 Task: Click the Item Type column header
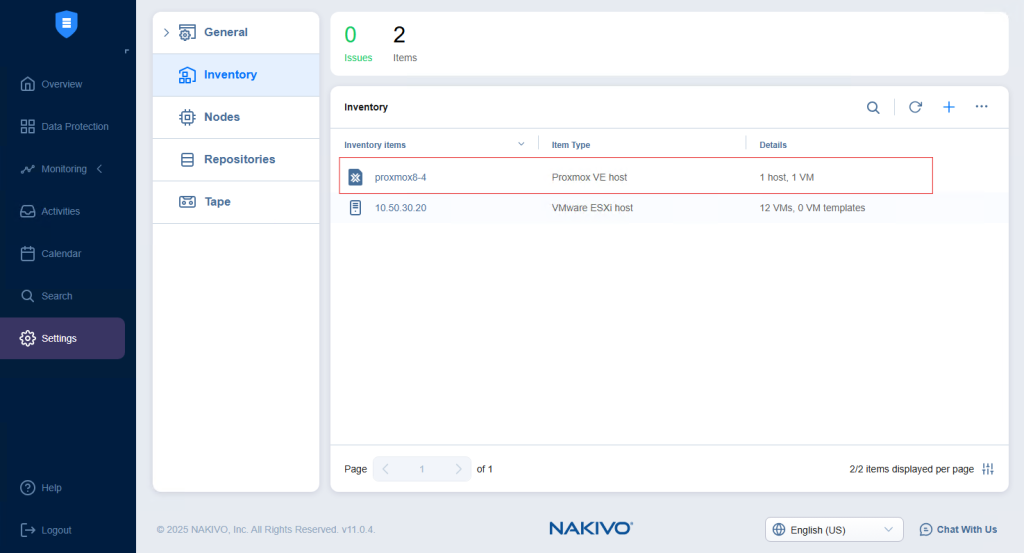tap(571, 145)
